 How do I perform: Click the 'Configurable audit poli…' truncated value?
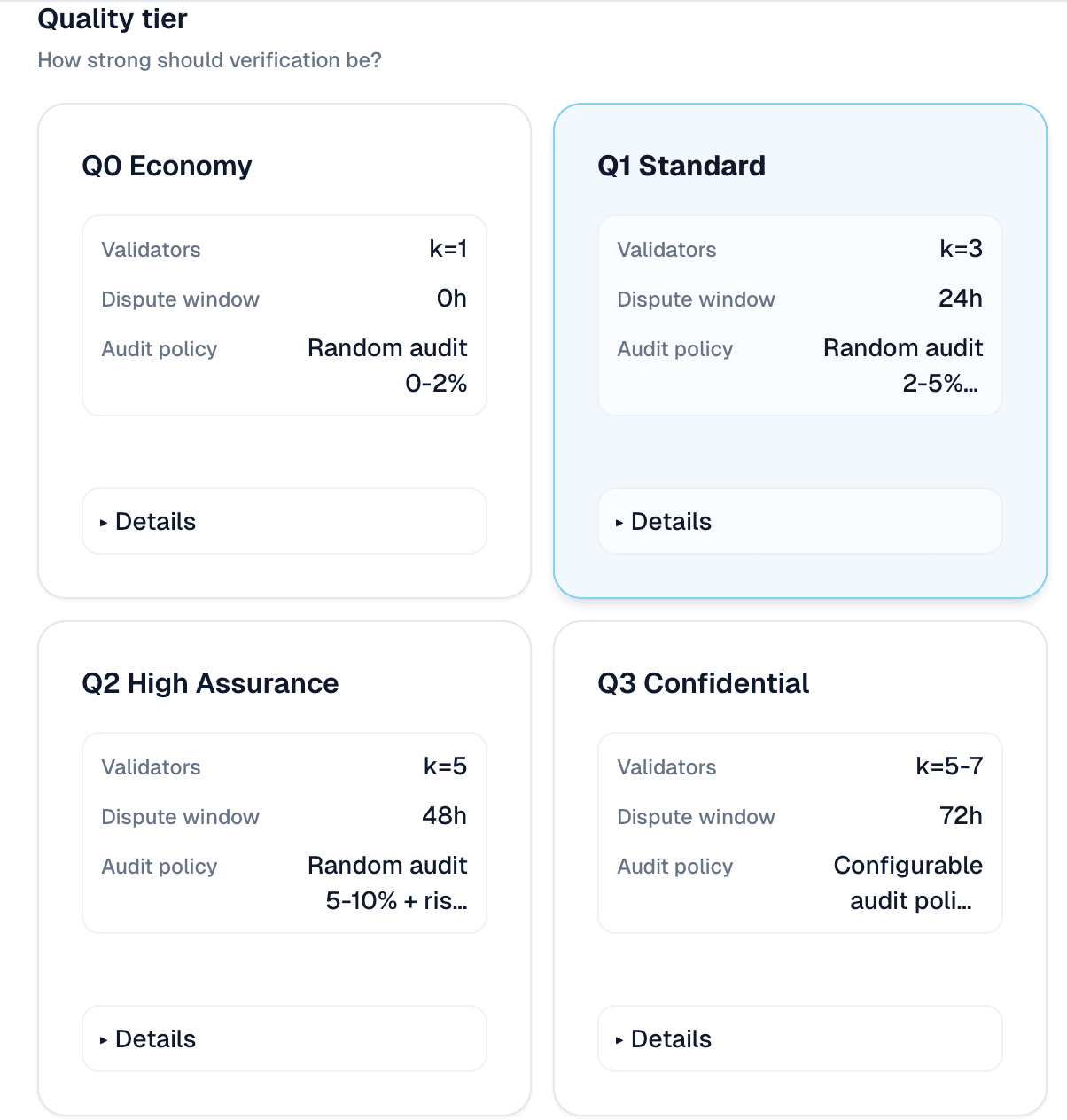pos(907,883)
